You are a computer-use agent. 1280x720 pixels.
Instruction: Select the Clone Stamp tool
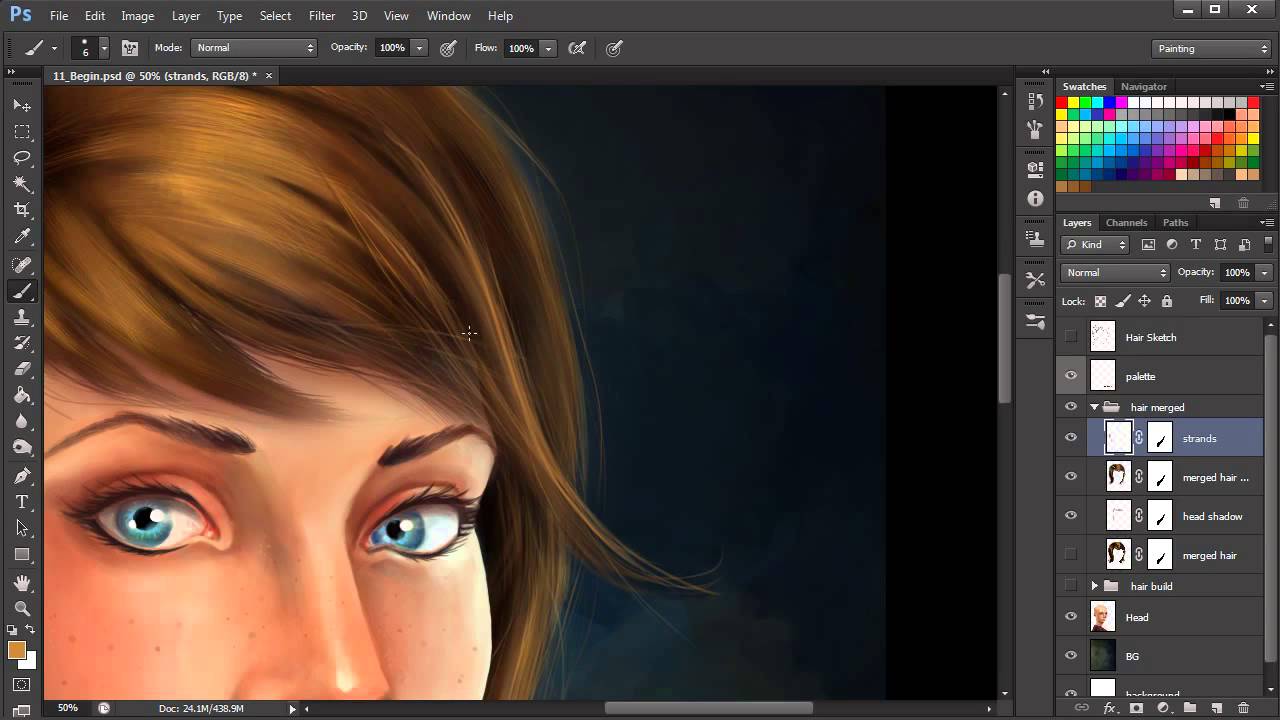pos(22,317)
